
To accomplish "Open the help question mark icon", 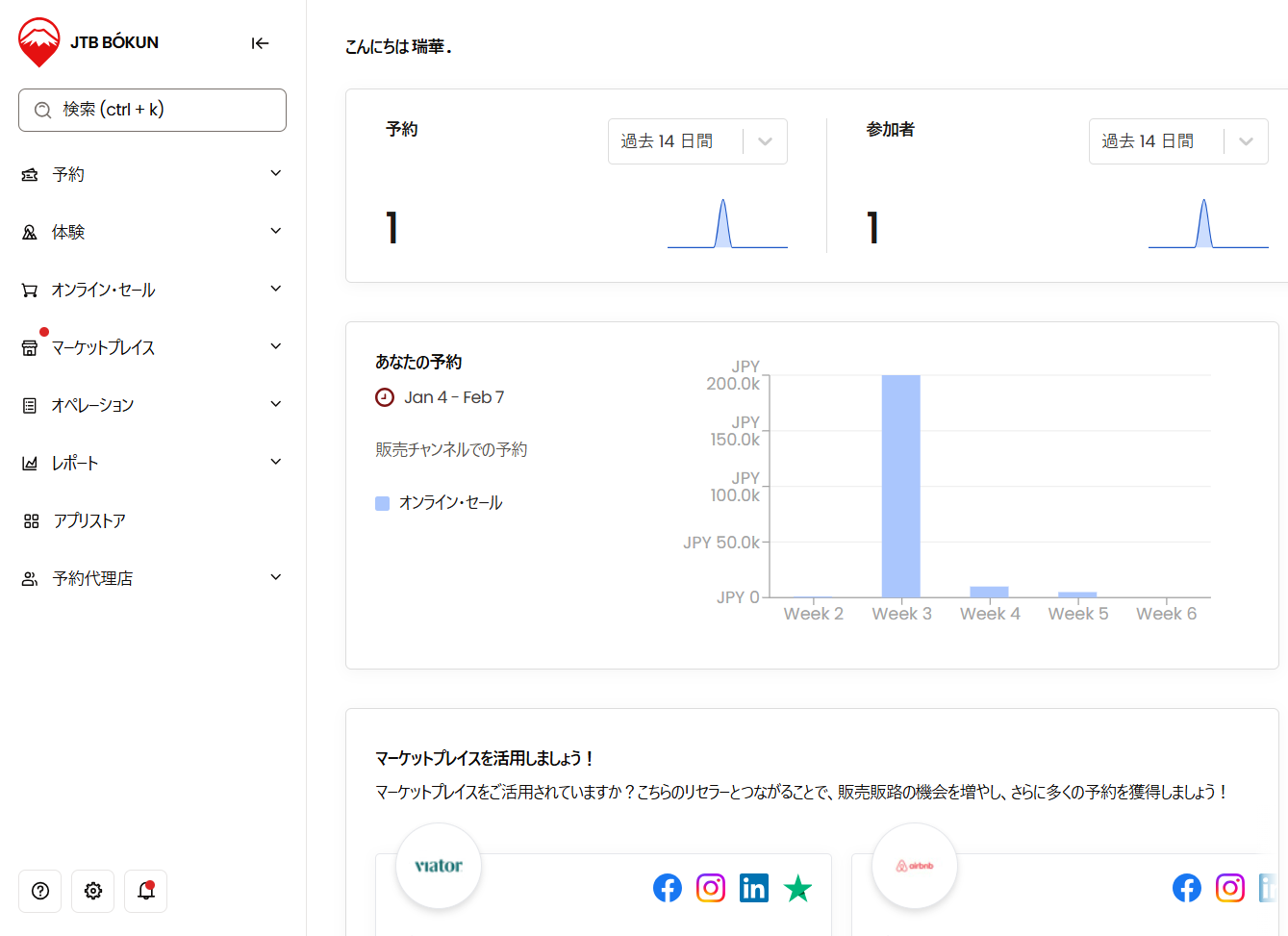I will click(40, 891).
